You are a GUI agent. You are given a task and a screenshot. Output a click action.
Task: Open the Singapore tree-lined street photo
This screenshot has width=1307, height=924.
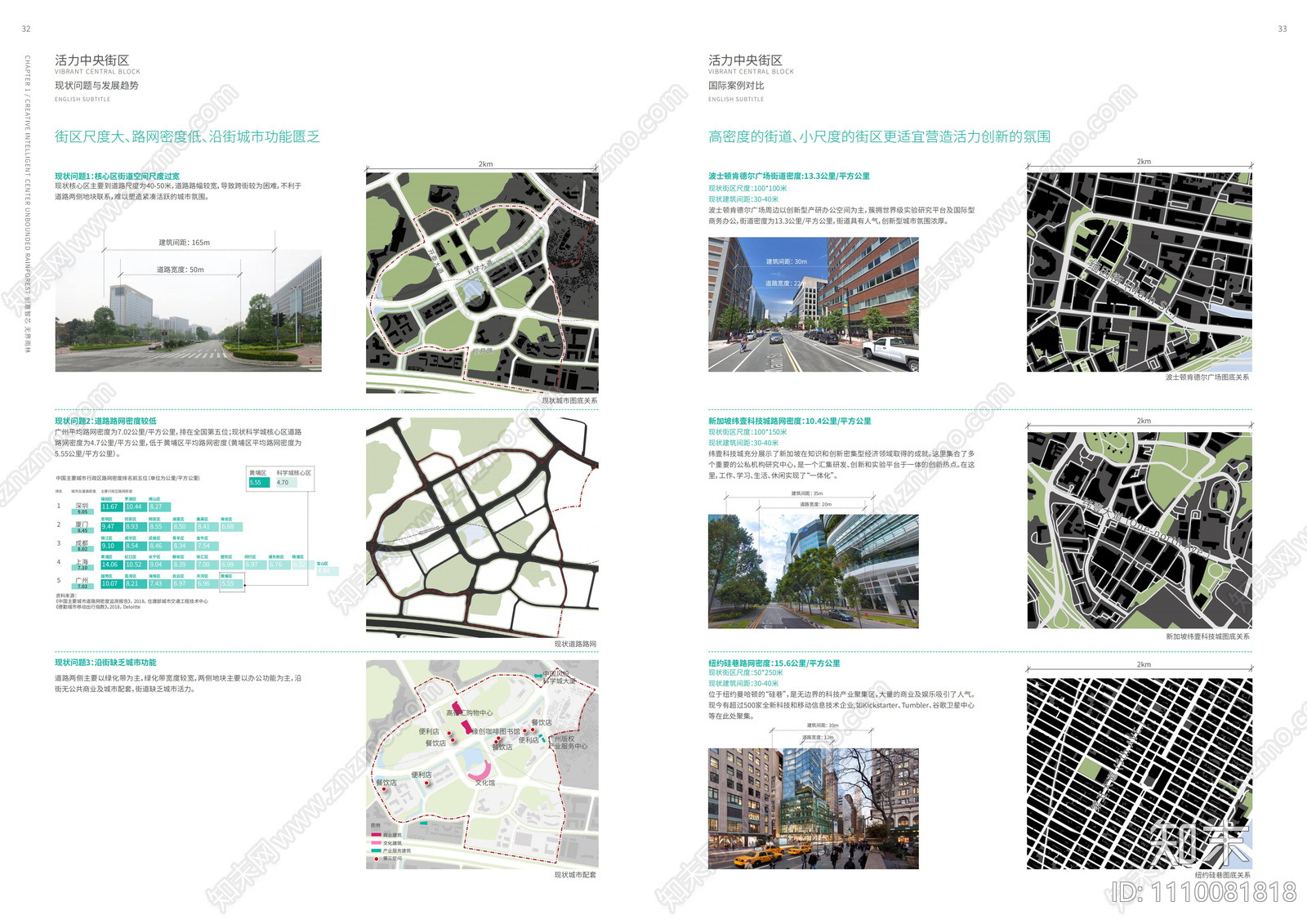(814, 572)
